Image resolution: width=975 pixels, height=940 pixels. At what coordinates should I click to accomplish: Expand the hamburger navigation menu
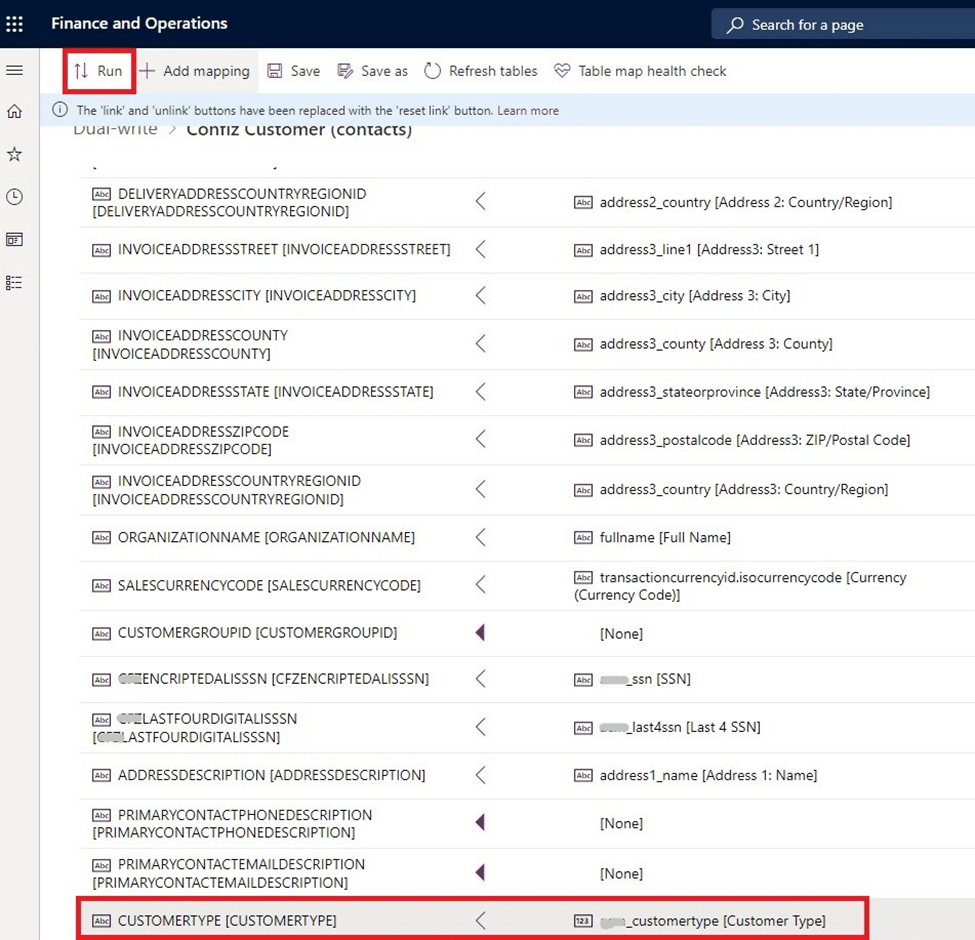click(14, 70)
